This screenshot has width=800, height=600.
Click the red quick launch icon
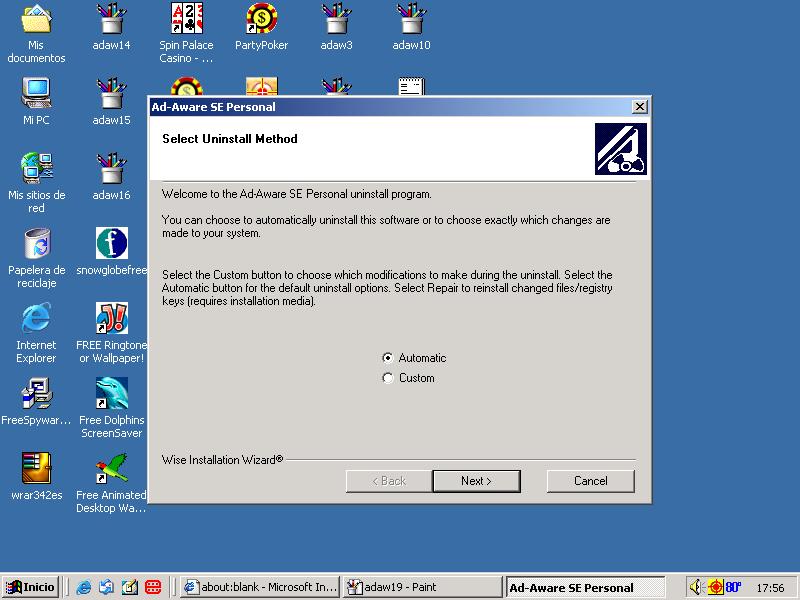coord(153,587)
